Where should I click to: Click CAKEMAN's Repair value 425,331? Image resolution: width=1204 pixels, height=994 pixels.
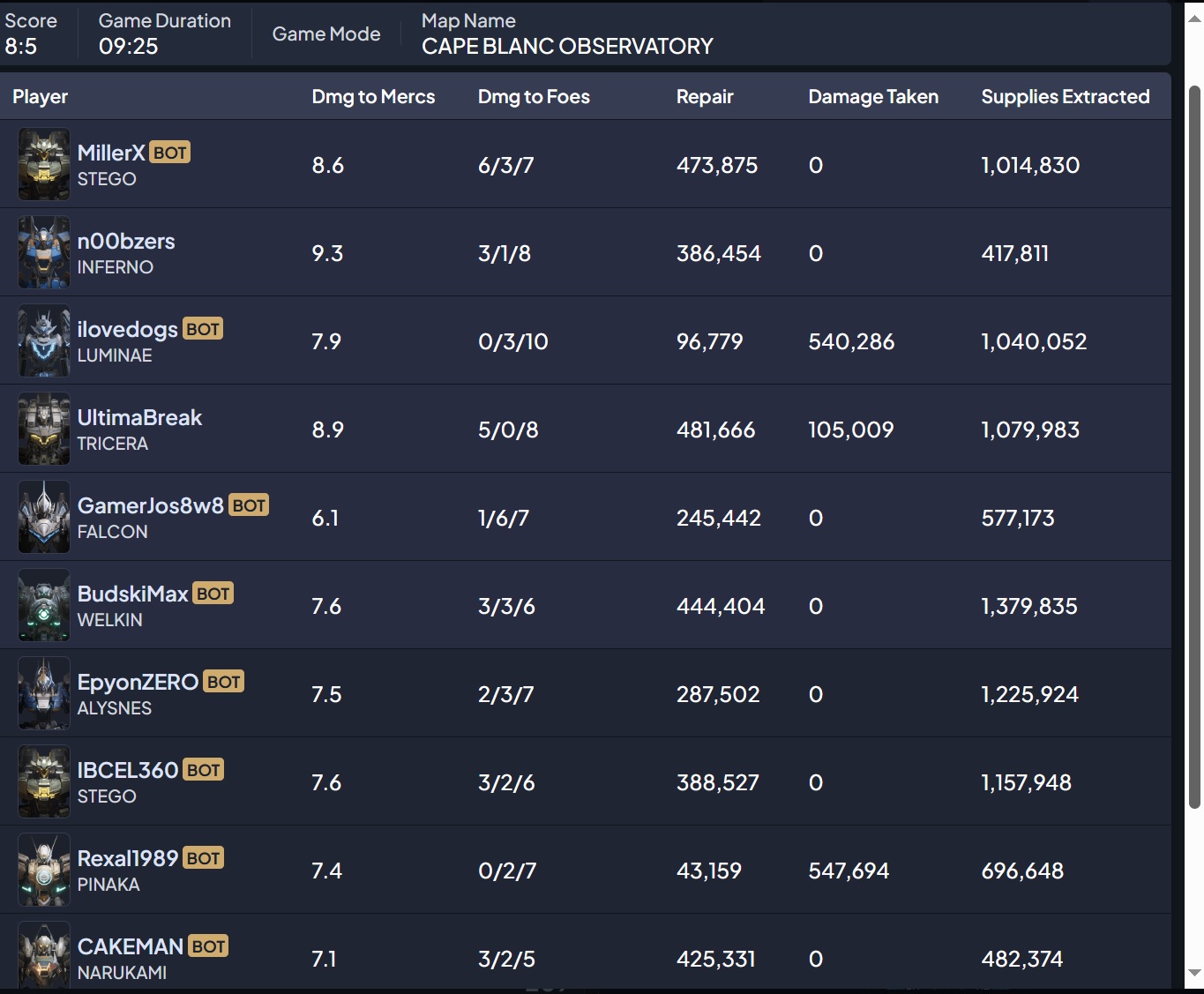click(716, 959)
